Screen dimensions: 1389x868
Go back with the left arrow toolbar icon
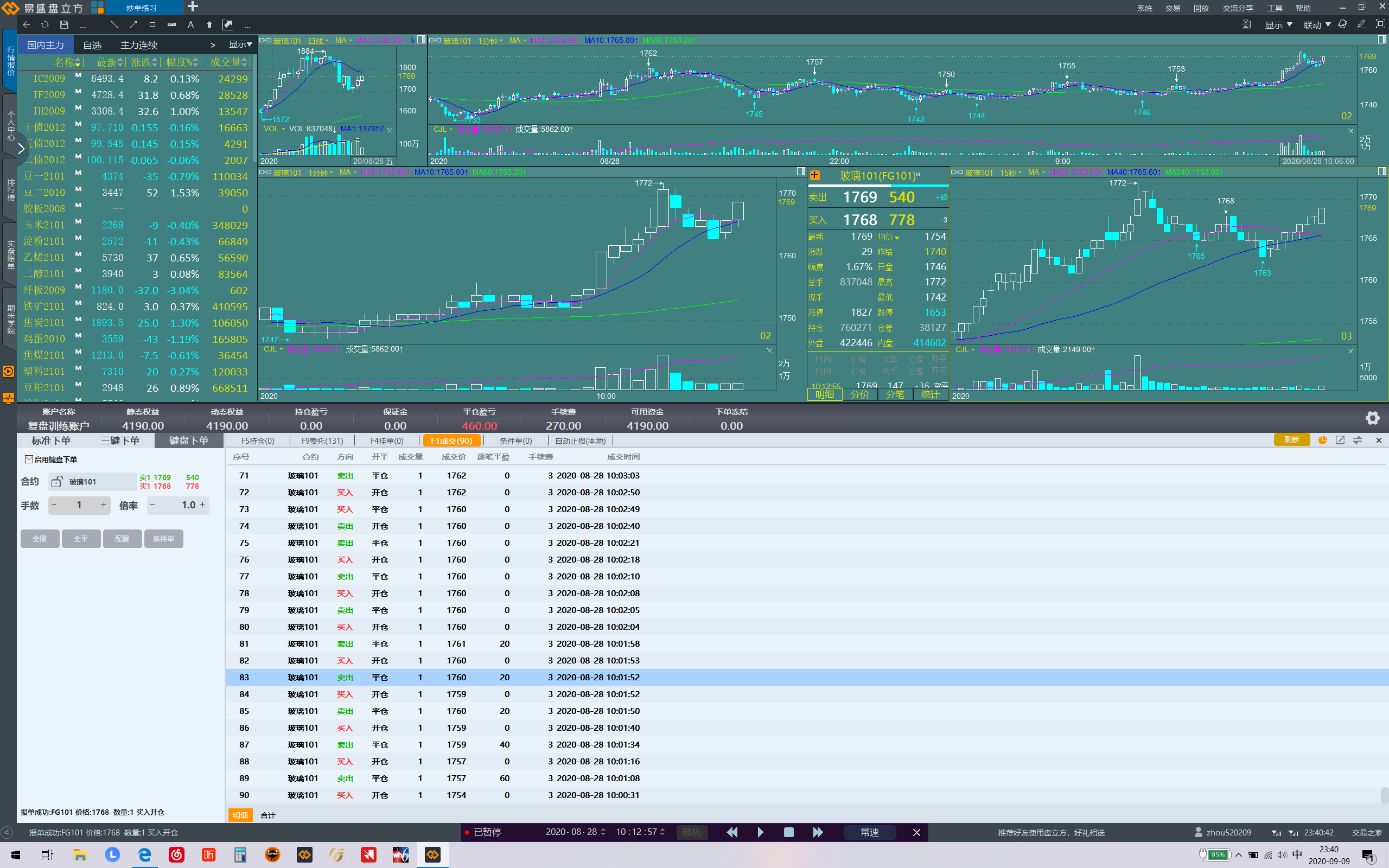click(27, 25)
